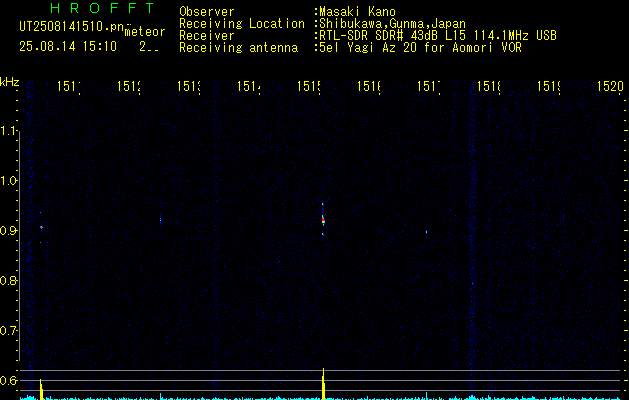Click the kHz axis unit label
The height and width of the screenshot is (400, 629).
point(9,82)
